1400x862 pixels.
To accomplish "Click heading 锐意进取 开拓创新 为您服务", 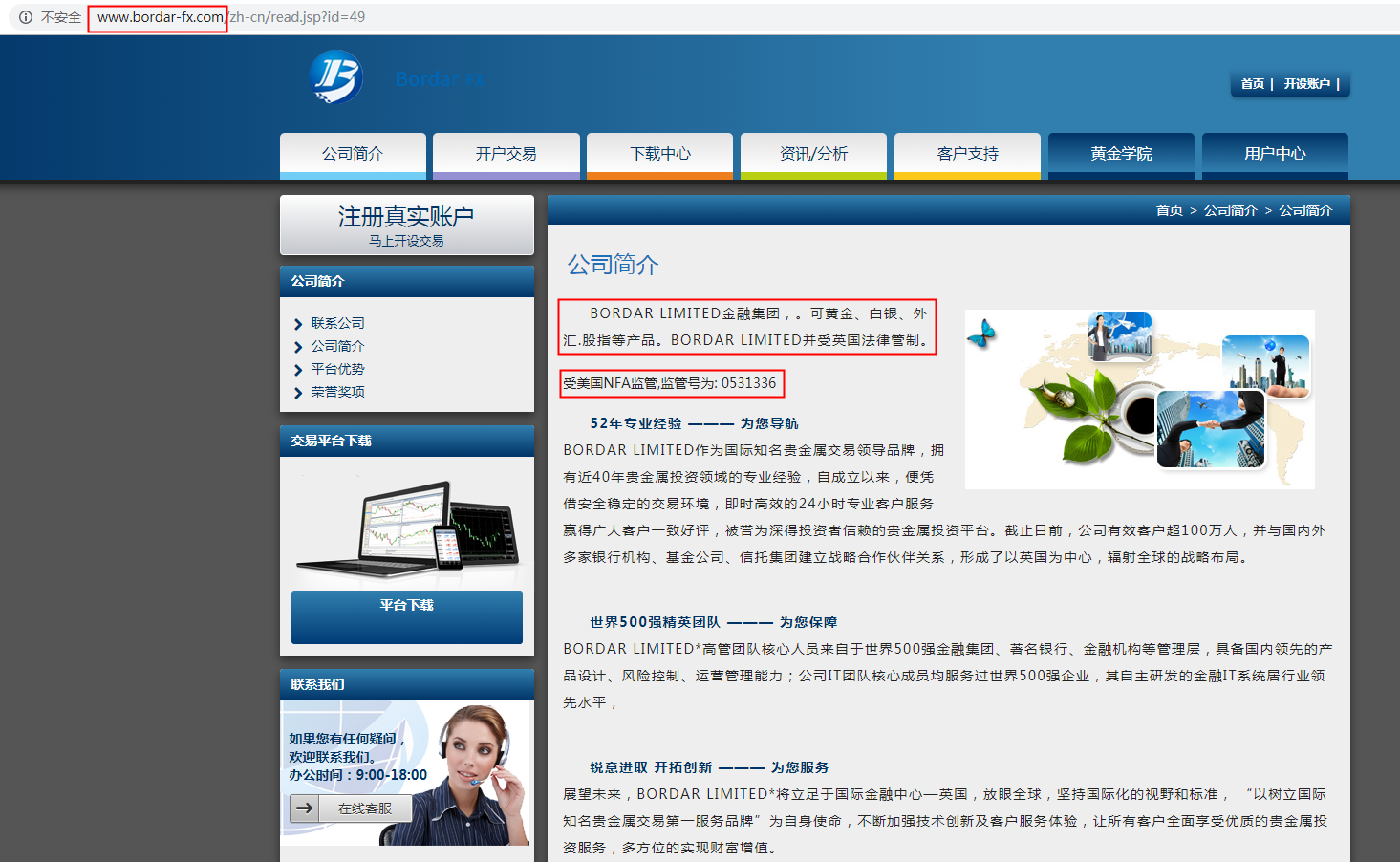I will click(x=709, y=767).
